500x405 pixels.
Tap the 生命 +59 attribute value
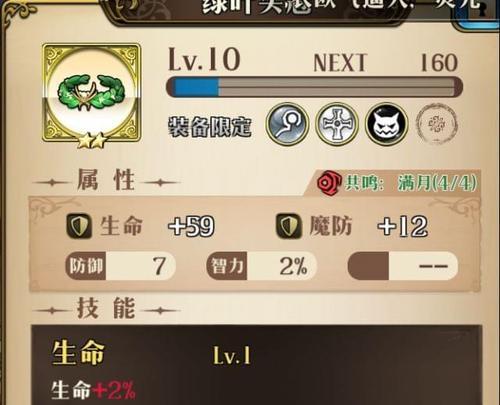point(191,226)
